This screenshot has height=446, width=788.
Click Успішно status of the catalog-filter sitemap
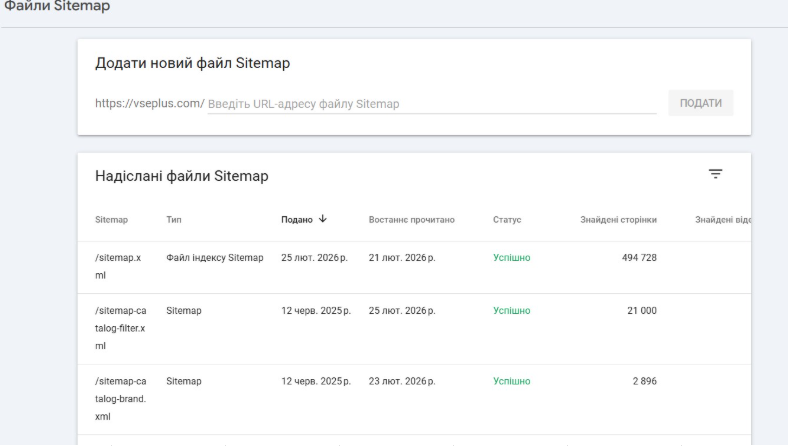(x=511, y=311)
